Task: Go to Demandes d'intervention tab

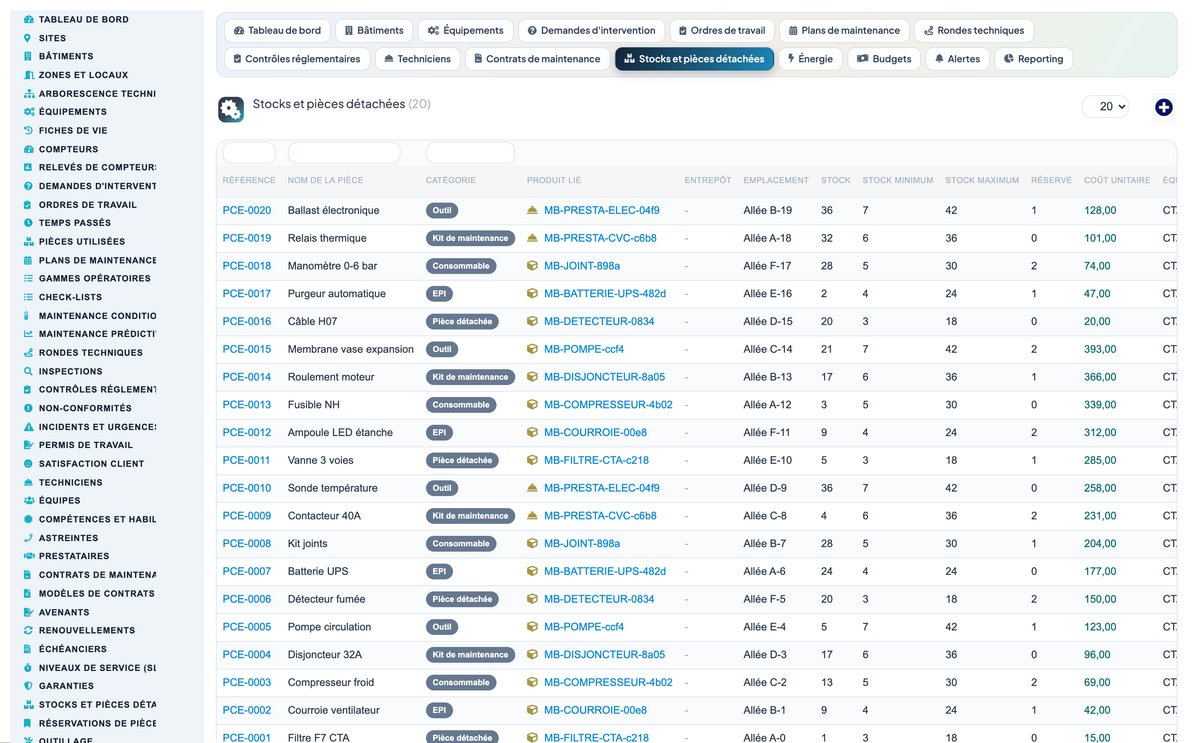Action: point(591,31)
